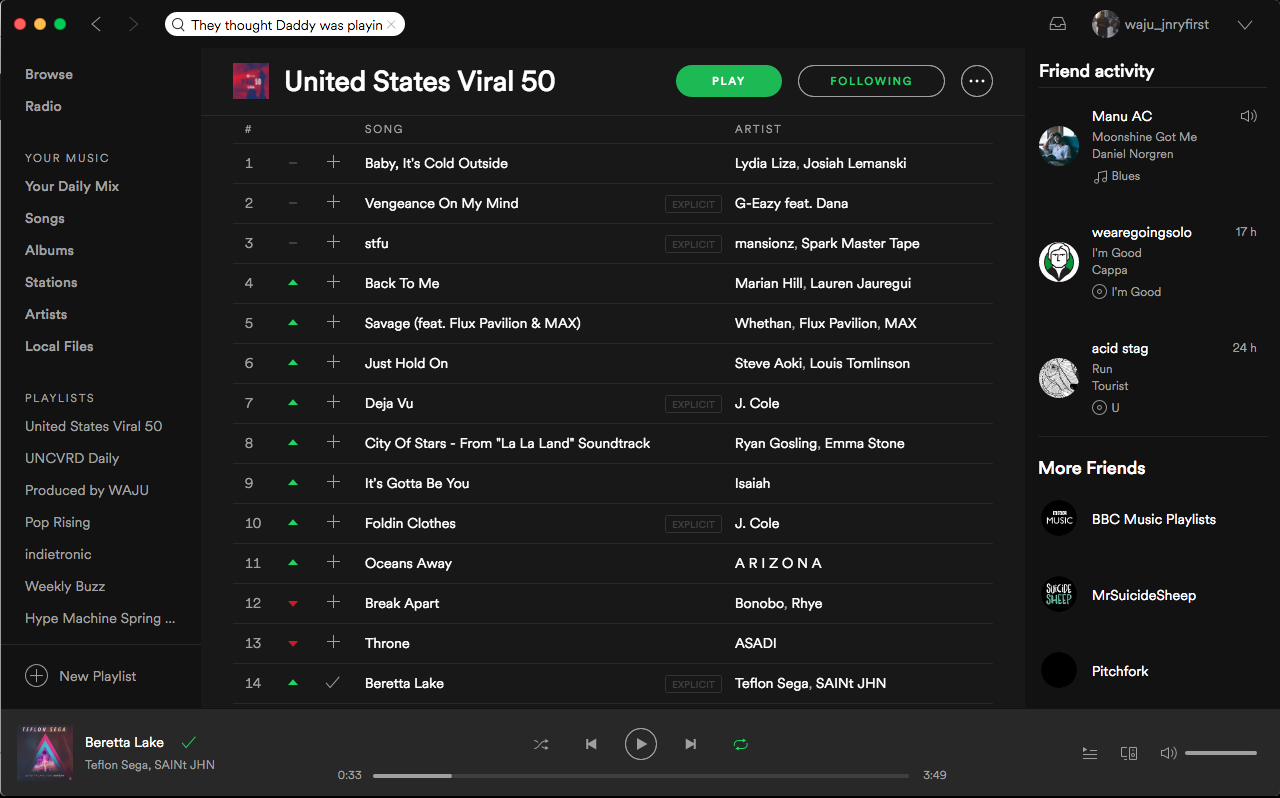Save Oceans Away with plus icon
Screen dimensions: 1280x798
point(333,563)
